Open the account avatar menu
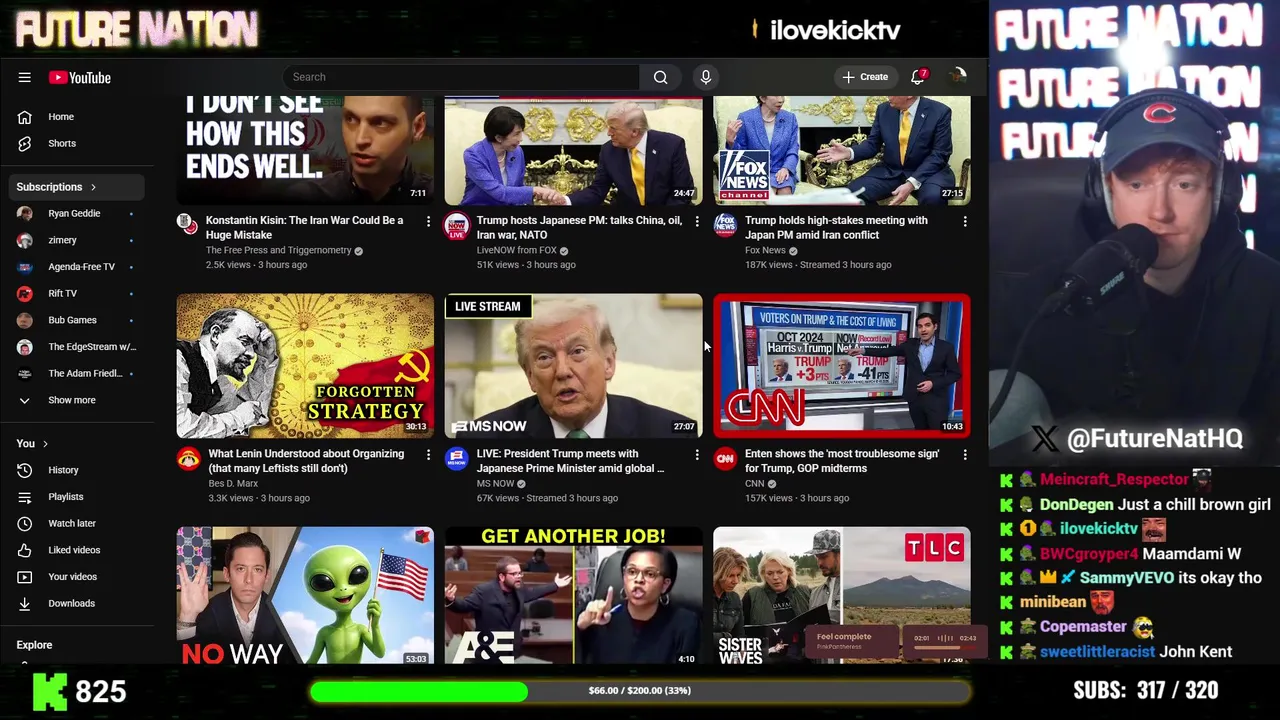The image size is (1280, 720). coord(958,77)
